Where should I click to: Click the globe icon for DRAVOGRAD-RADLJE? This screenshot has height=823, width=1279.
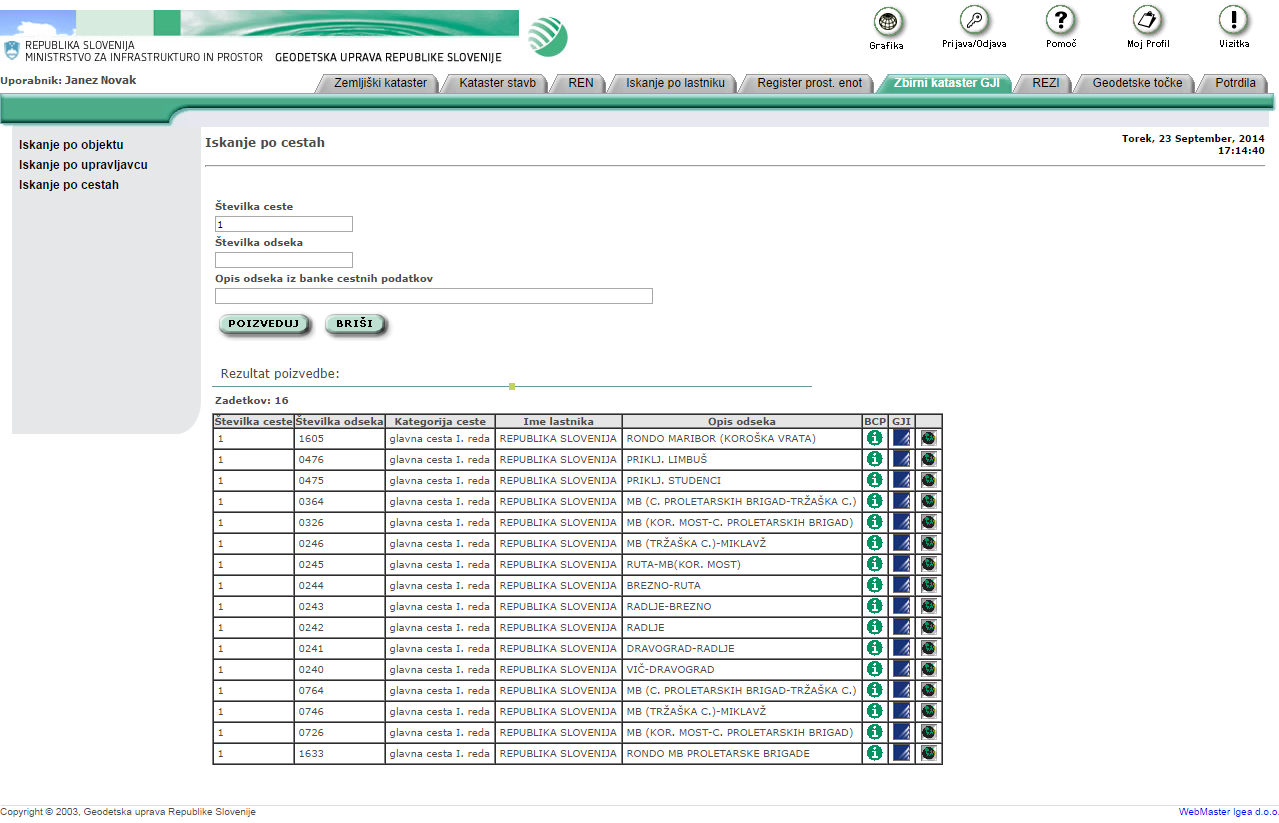pyautogui.click(x=929, y=648)
